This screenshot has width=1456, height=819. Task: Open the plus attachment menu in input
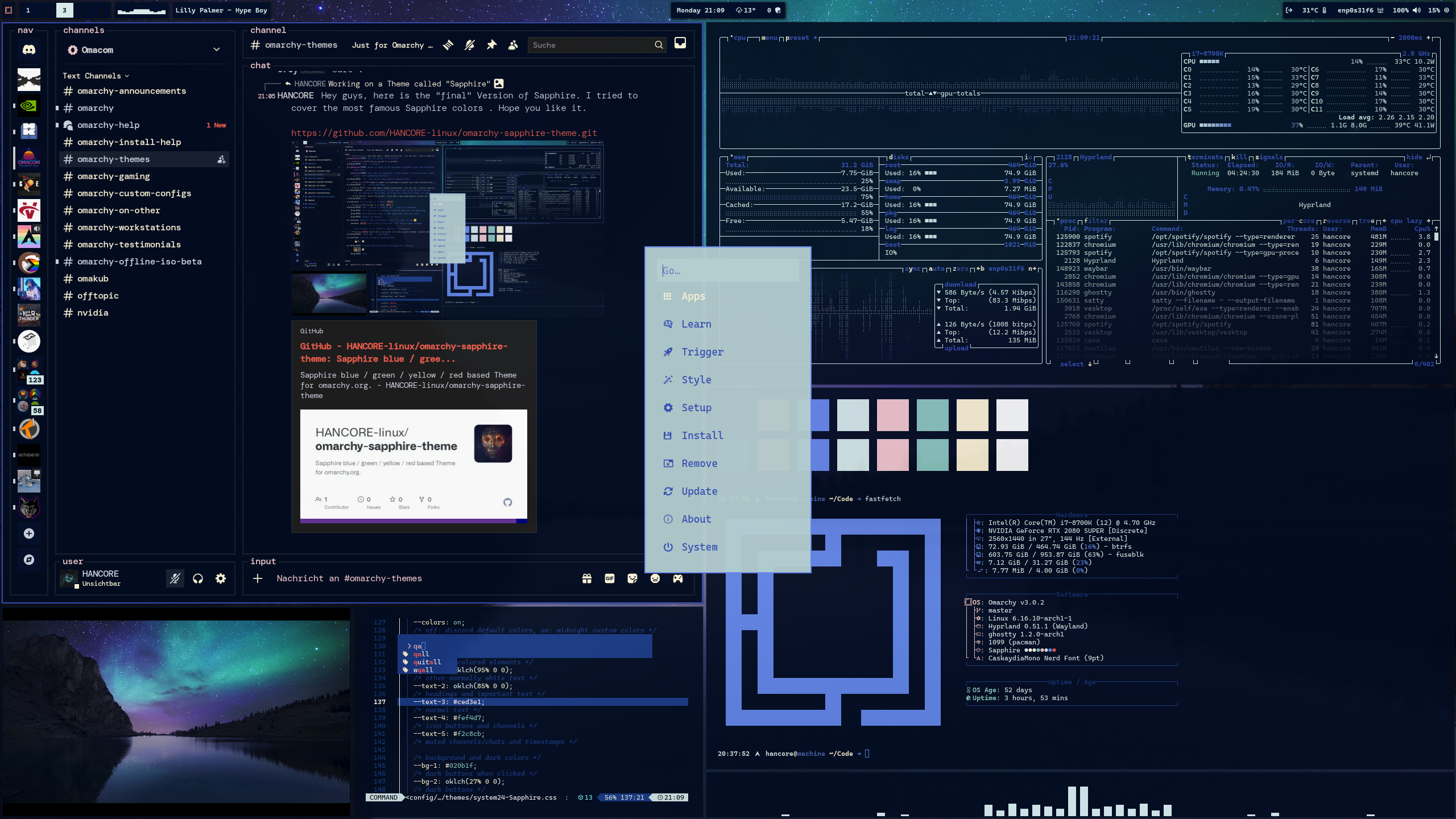tap(258, 578)
